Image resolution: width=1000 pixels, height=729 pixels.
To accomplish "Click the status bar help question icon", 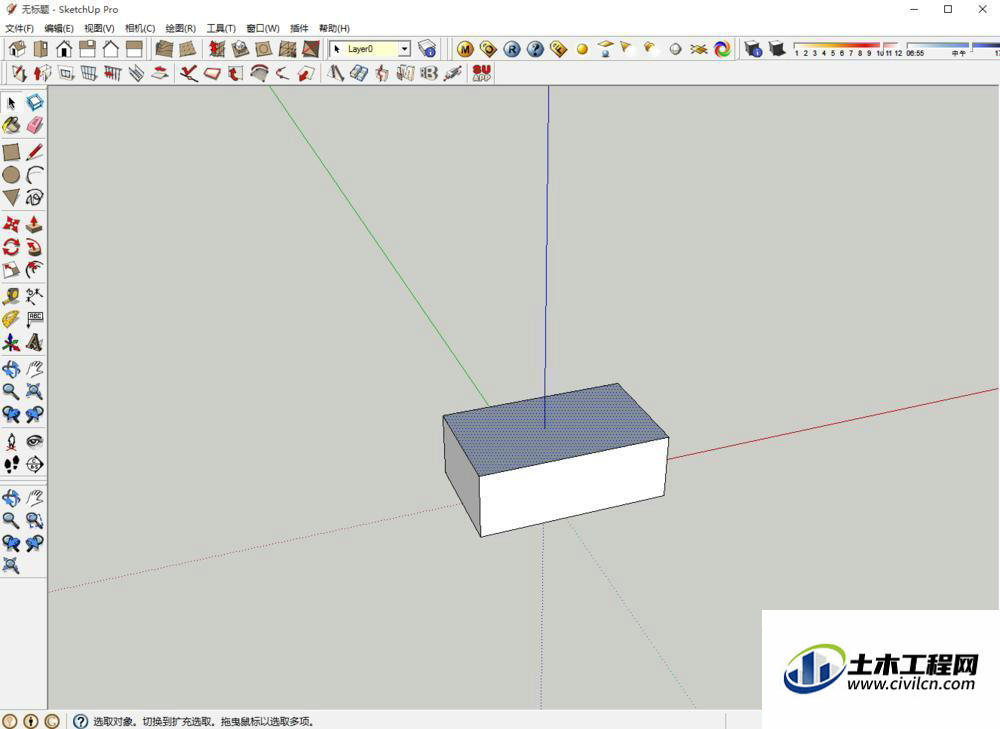I will (80, 721).
